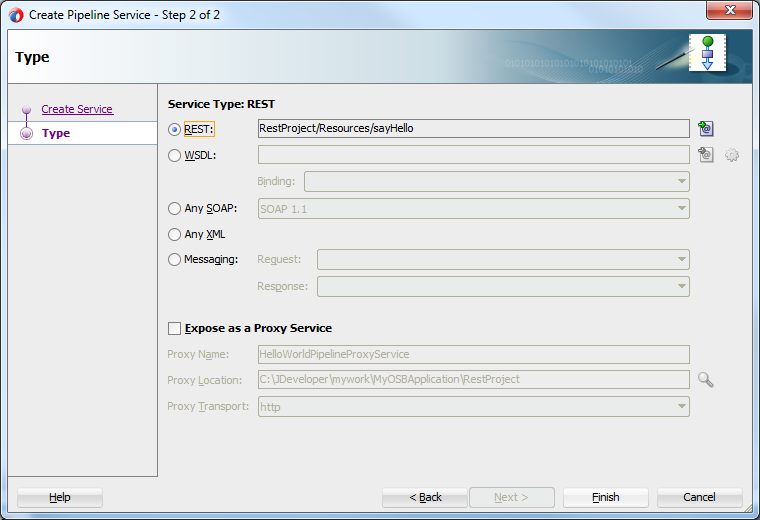This screenshot has height=520, width=760.
Task: Open the Messaging Request dropdown
Action: (x=503, y=259)
